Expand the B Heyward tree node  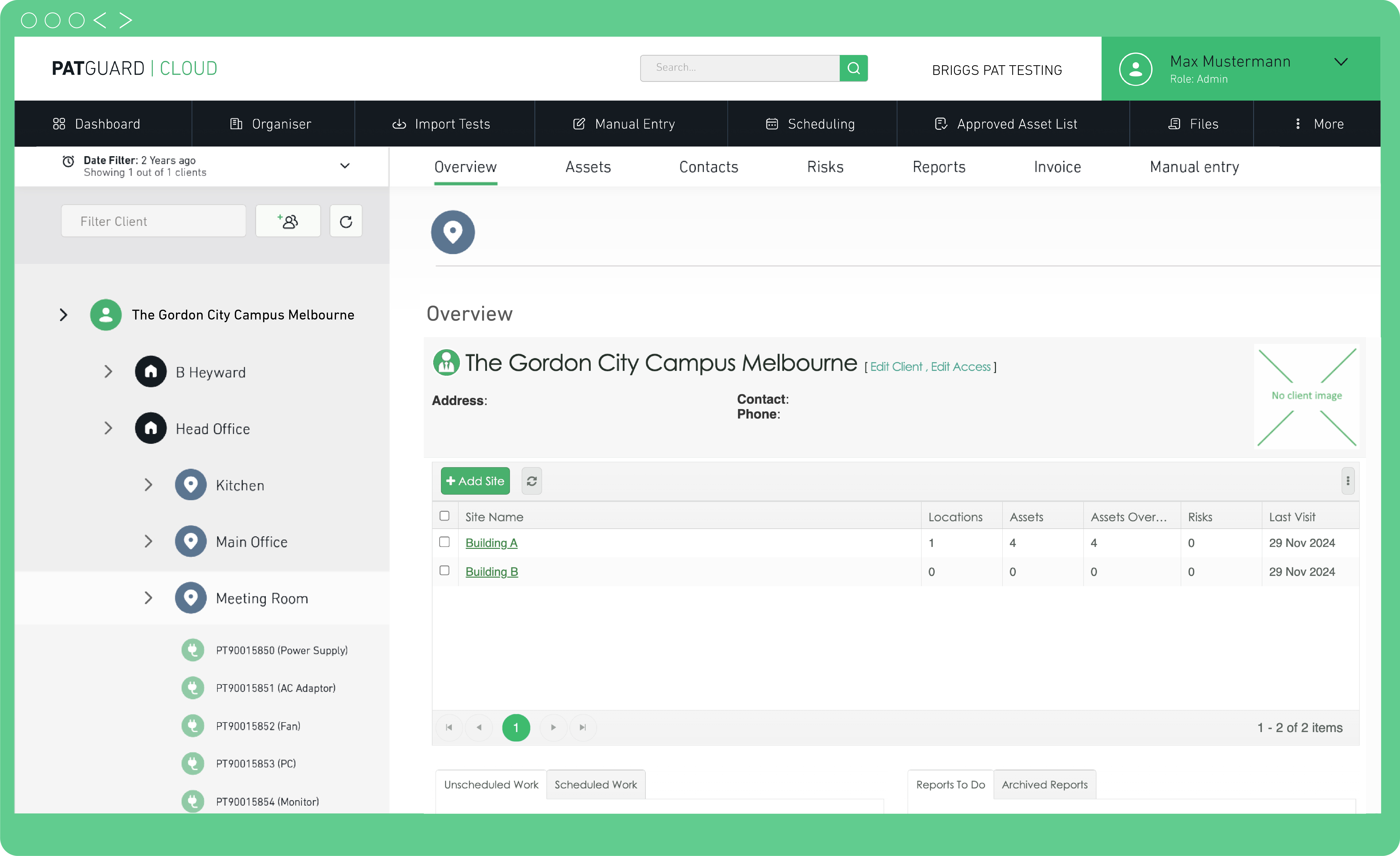pos(109,371)
